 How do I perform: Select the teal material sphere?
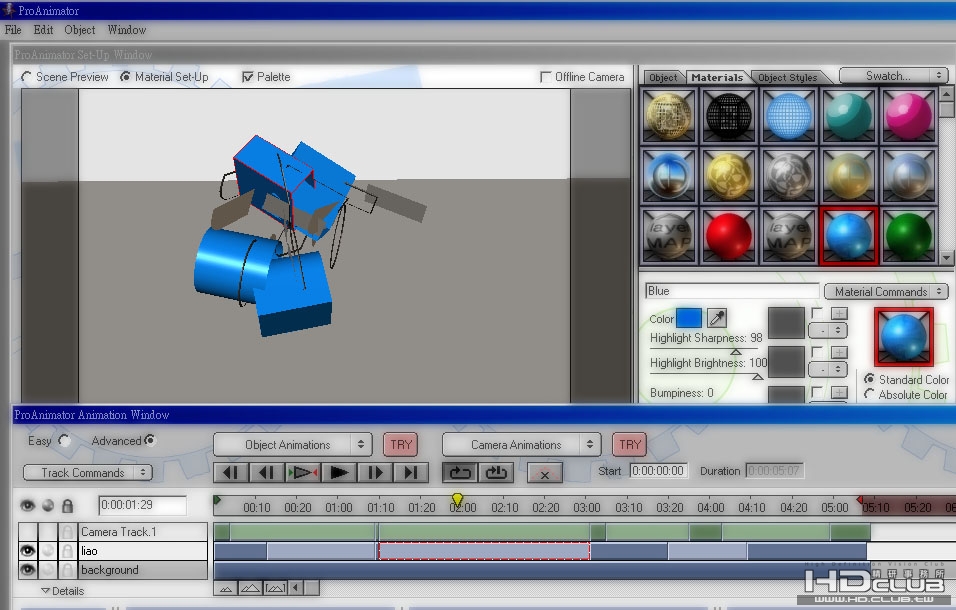[x=848, y=116]
